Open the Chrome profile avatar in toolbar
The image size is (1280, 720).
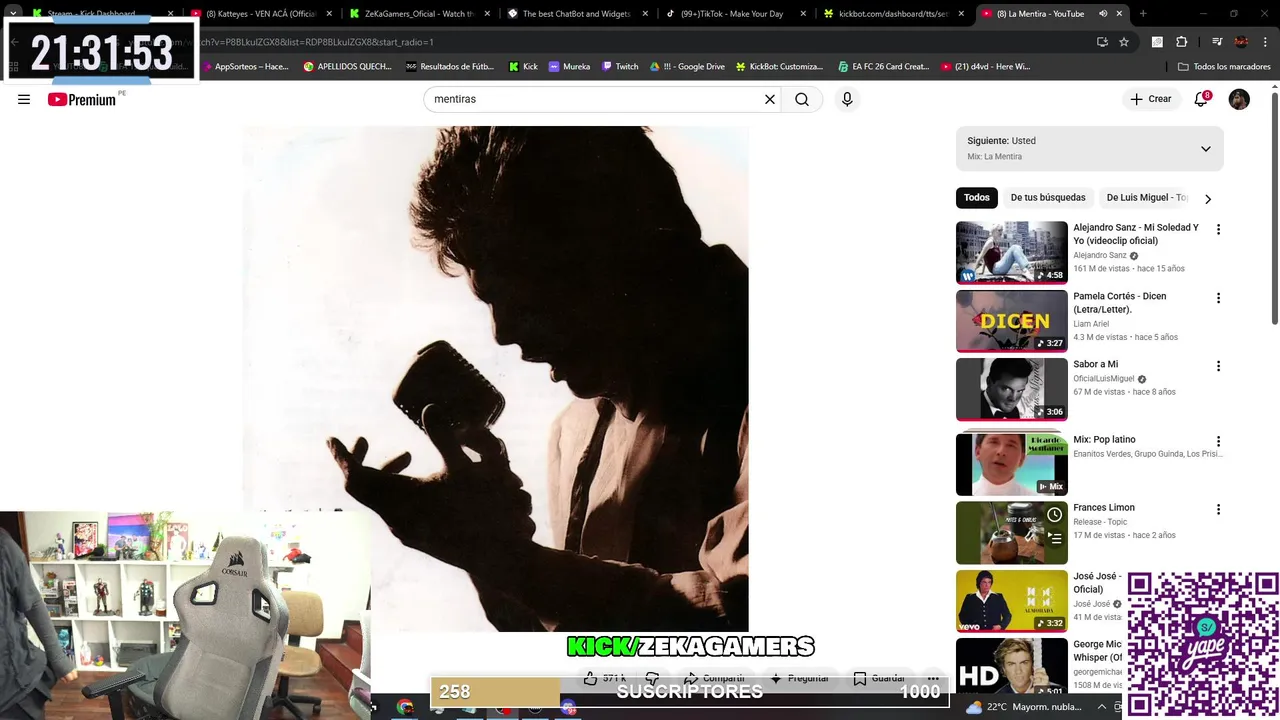(x=1241, y=42)
